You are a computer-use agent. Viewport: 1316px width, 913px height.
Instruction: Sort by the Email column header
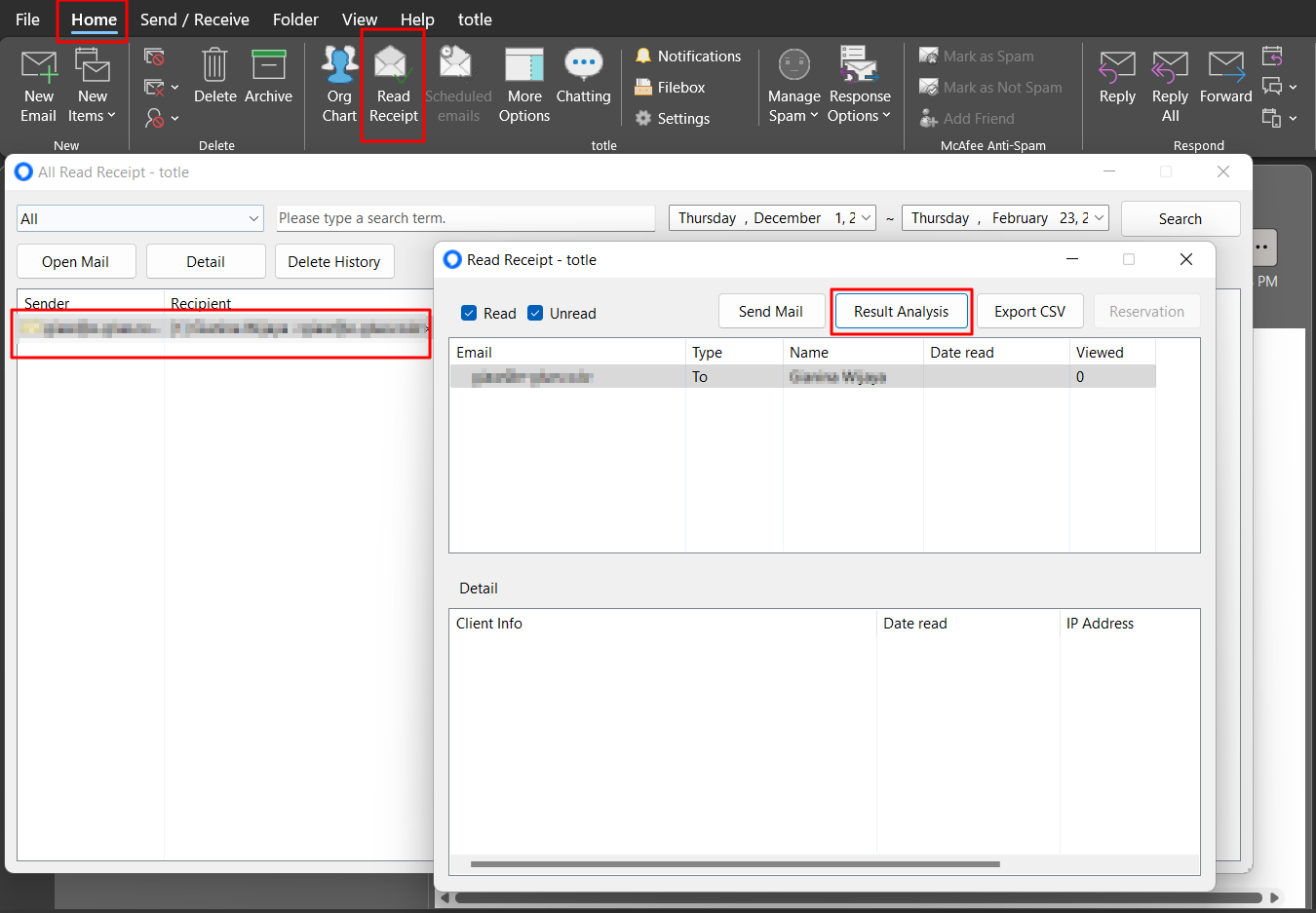(567, 353)
